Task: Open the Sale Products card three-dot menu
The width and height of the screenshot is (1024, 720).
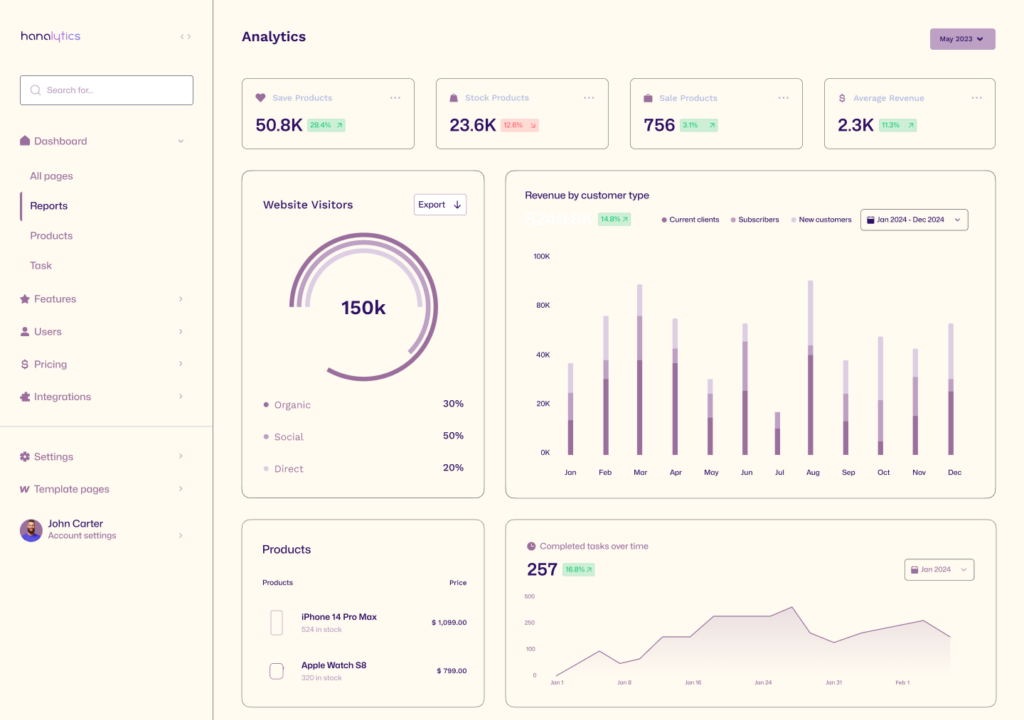Action: (x=783, y=98)
